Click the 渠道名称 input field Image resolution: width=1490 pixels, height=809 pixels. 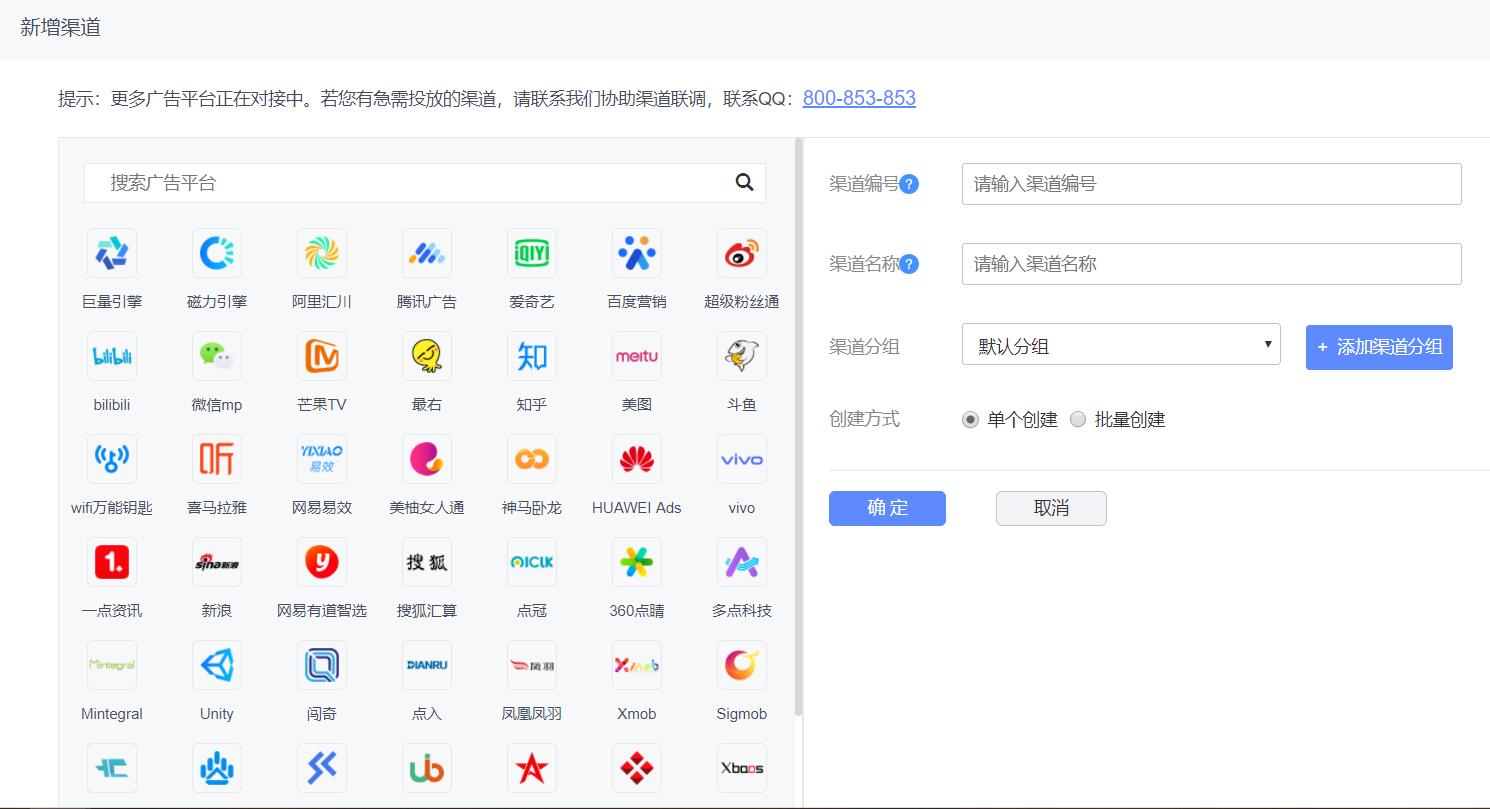(1212, 264)
